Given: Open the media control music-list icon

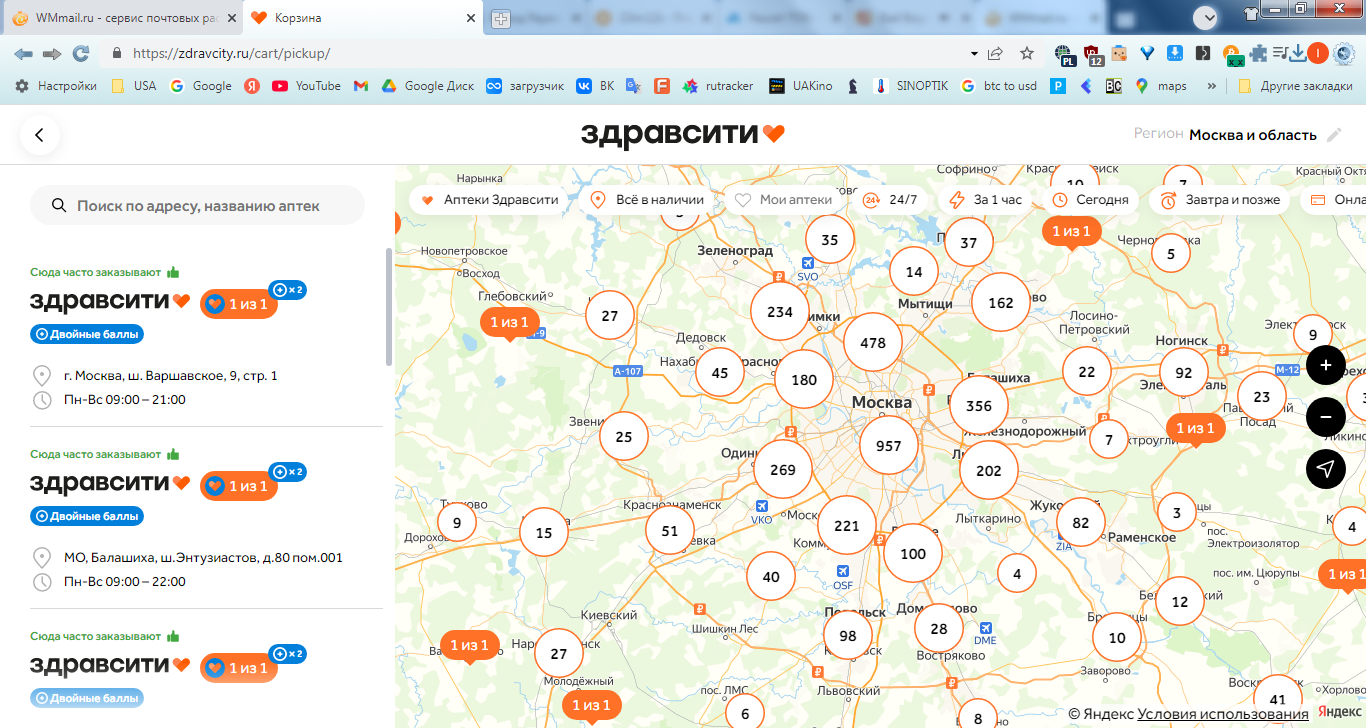Looking at the screenshot, I should point(1279,53).
